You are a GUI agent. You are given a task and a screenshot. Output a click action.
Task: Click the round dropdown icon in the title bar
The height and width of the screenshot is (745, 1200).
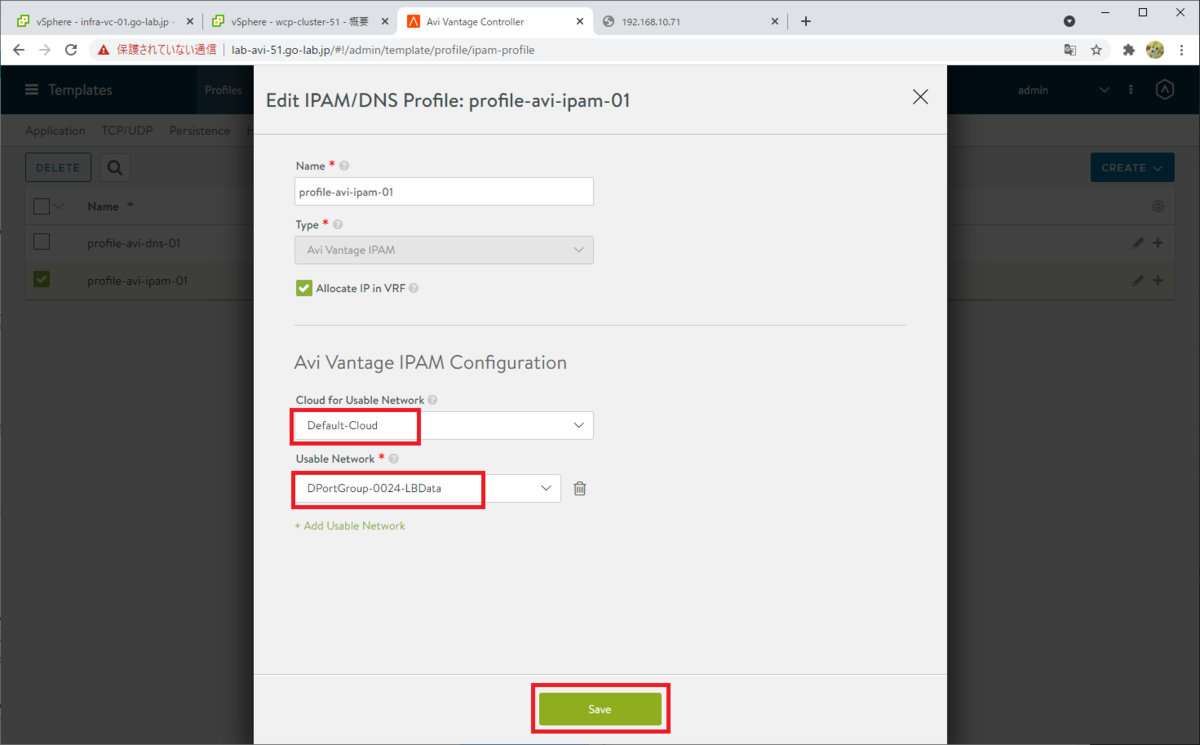(1069, 20)
